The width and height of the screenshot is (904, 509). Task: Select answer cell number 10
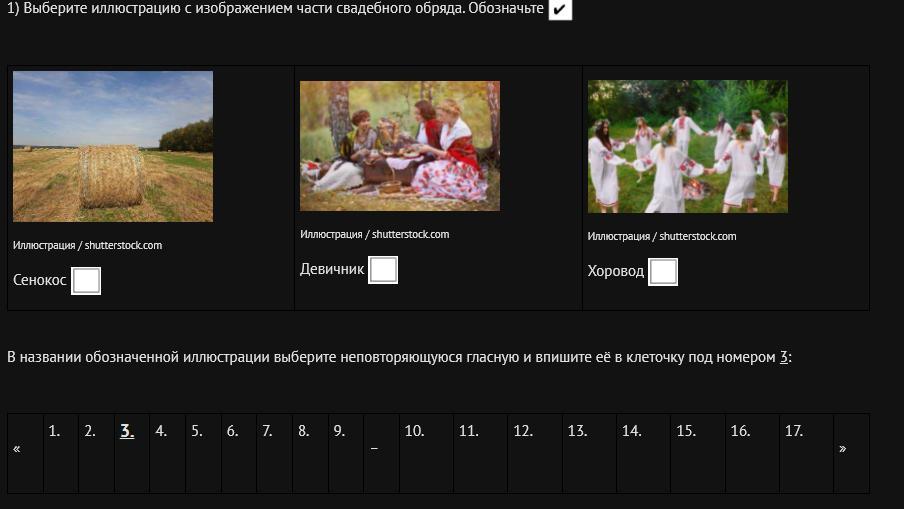click(427, 453)
